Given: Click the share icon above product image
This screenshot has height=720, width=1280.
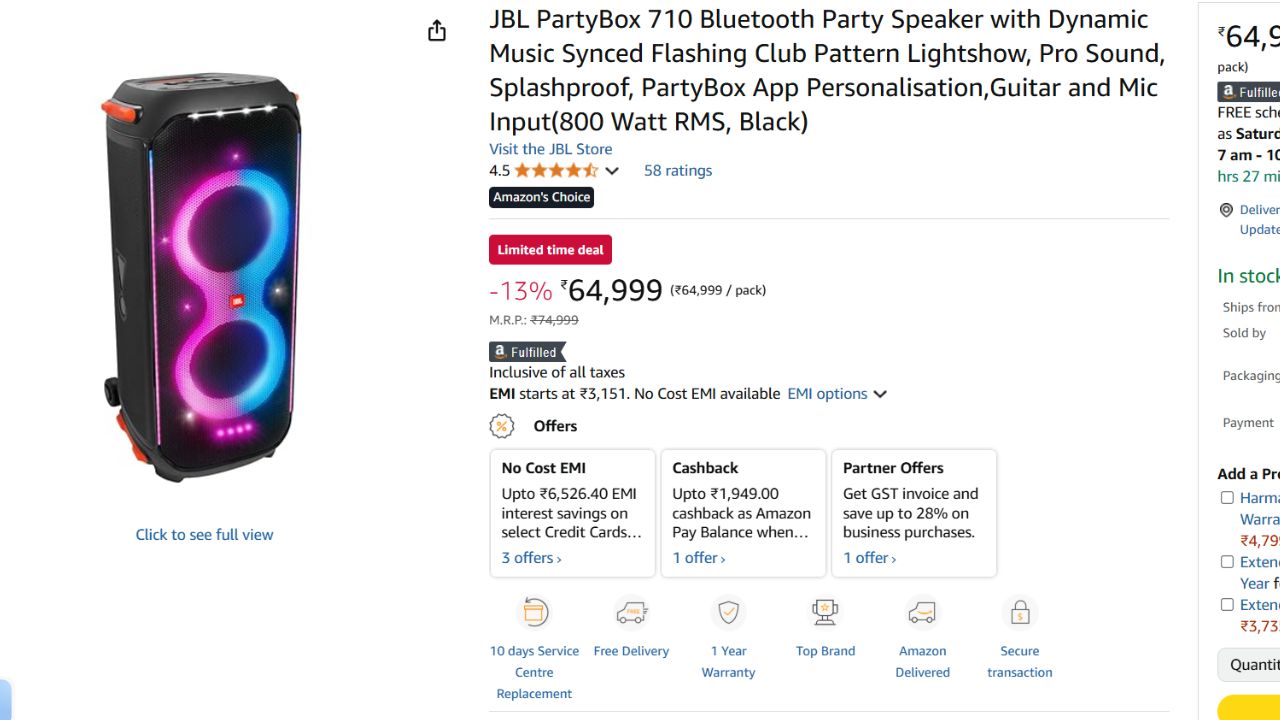Looking at the screenshot, I should click(437, 31).
